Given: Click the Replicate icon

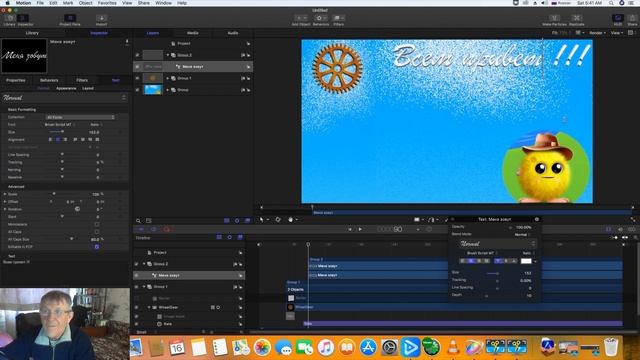Looking at the screenshot, I should pyautogui.click(x=576, y=18).
